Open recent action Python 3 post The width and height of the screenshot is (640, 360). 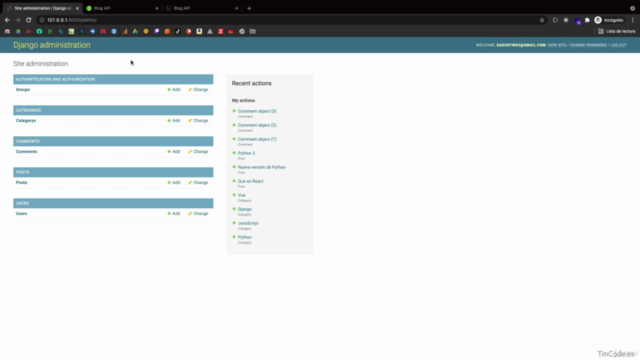click(247, 153)
